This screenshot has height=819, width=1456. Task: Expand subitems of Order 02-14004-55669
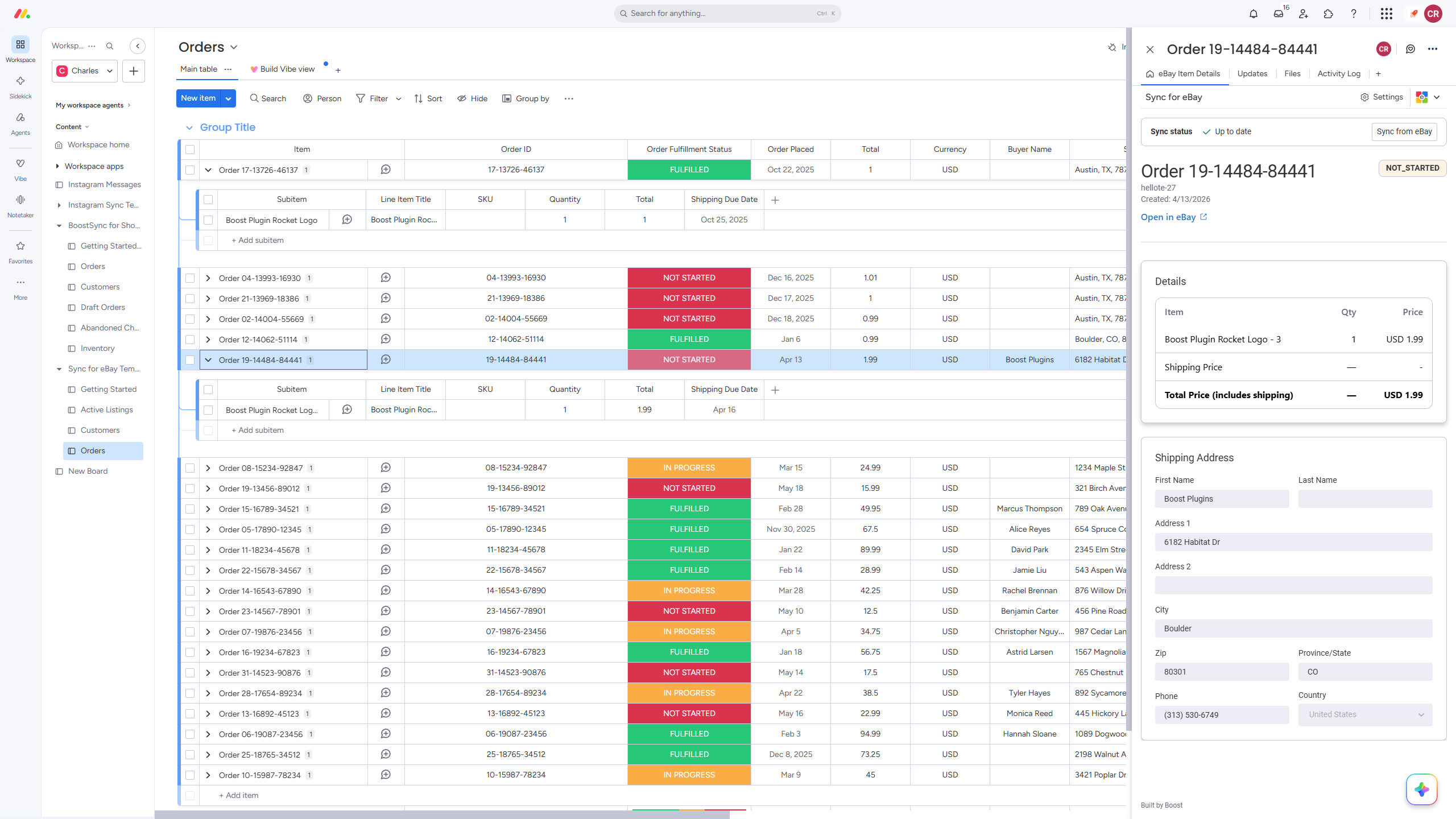tap(208, 319)
